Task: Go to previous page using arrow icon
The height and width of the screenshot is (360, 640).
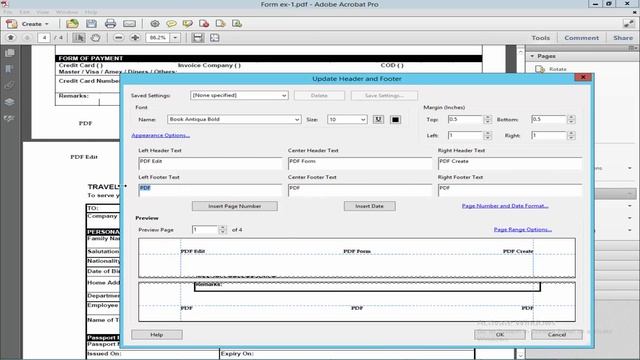Action: click(11, 38)
